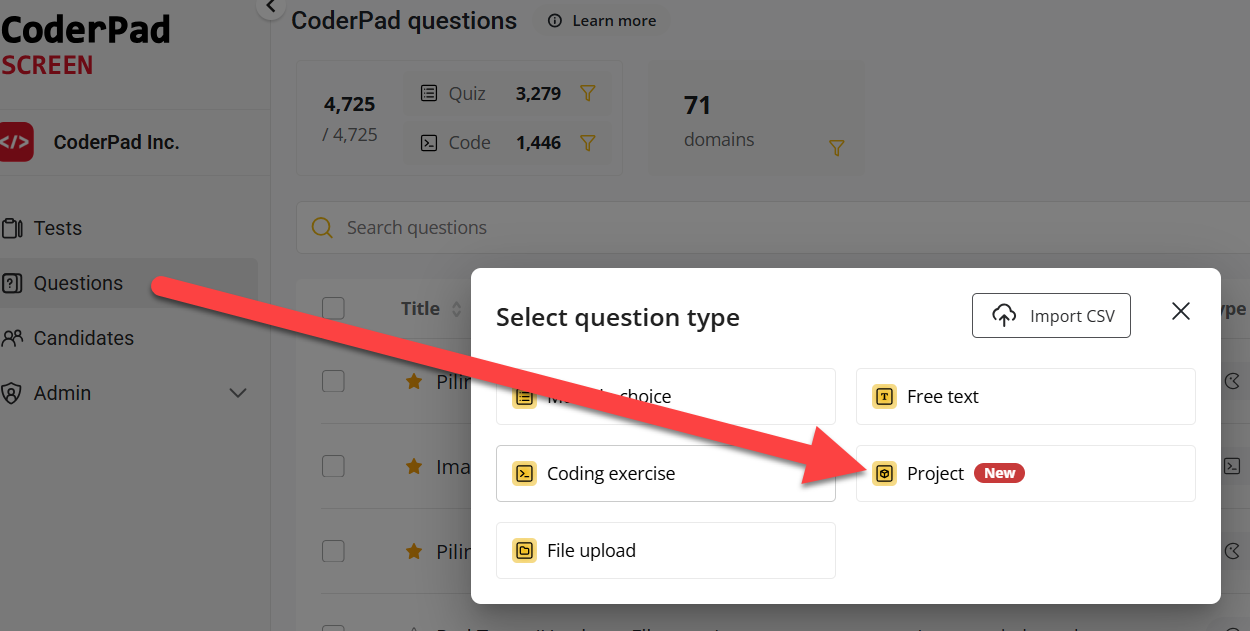This screenshot has width=1250, height=631.
Task: Click the Quiz filter funnel icon
Action: [588, 93]
